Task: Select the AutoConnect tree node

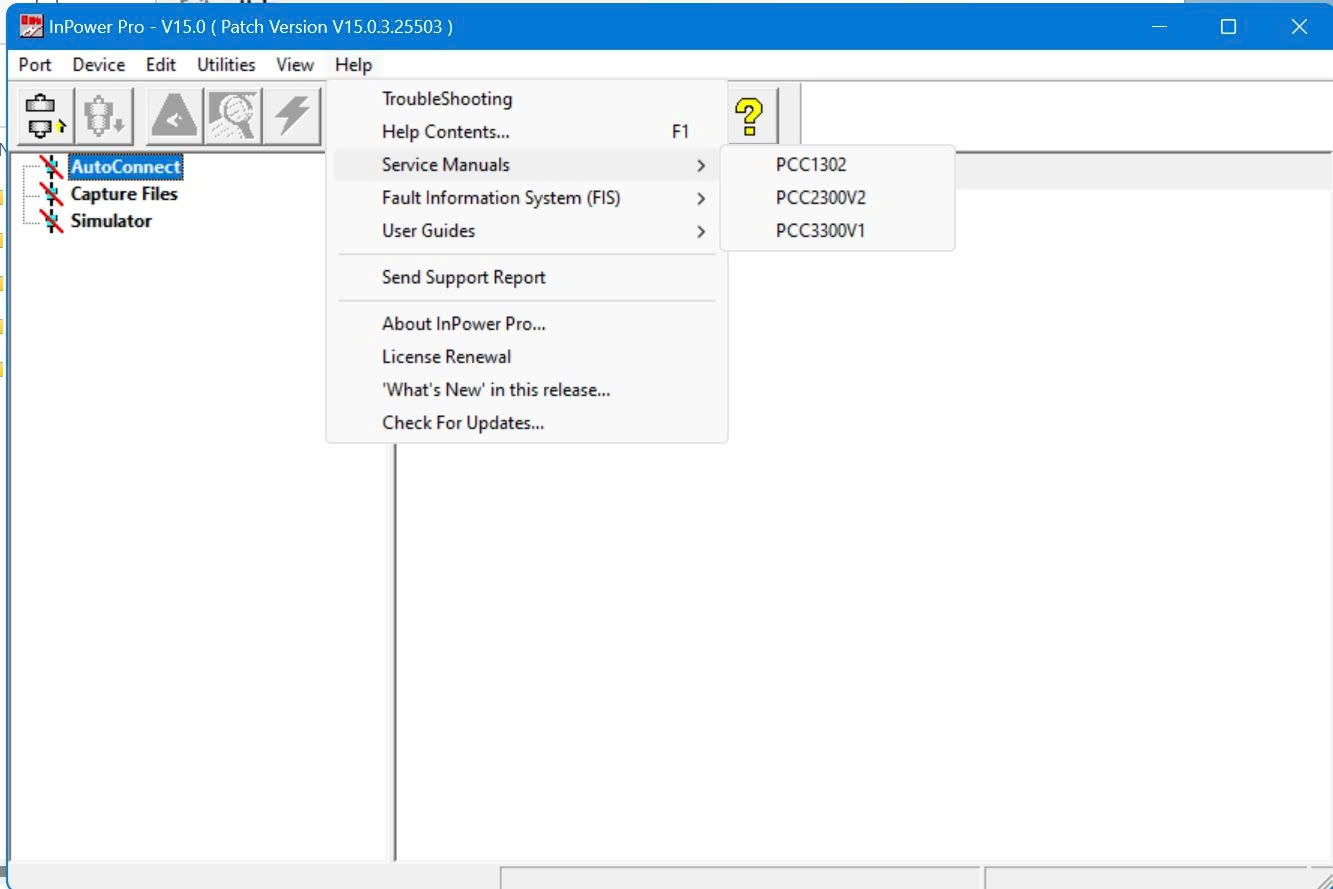Action: 126,168
